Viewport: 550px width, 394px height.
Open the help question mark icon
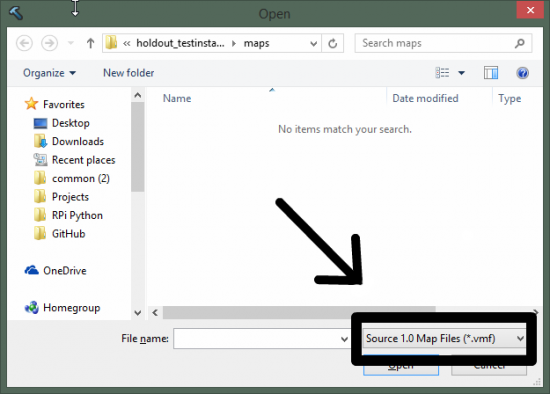click(522, 73)
